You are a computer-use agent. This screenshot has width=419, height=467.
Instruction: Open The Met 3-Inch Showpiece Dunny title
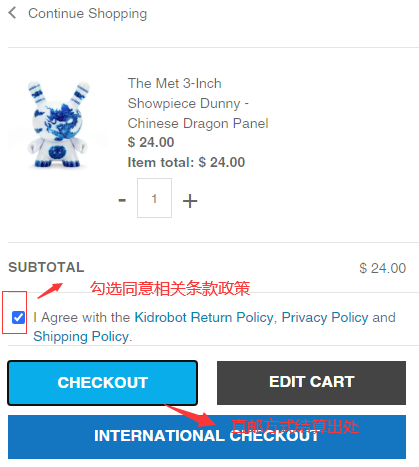pos(198,103)
